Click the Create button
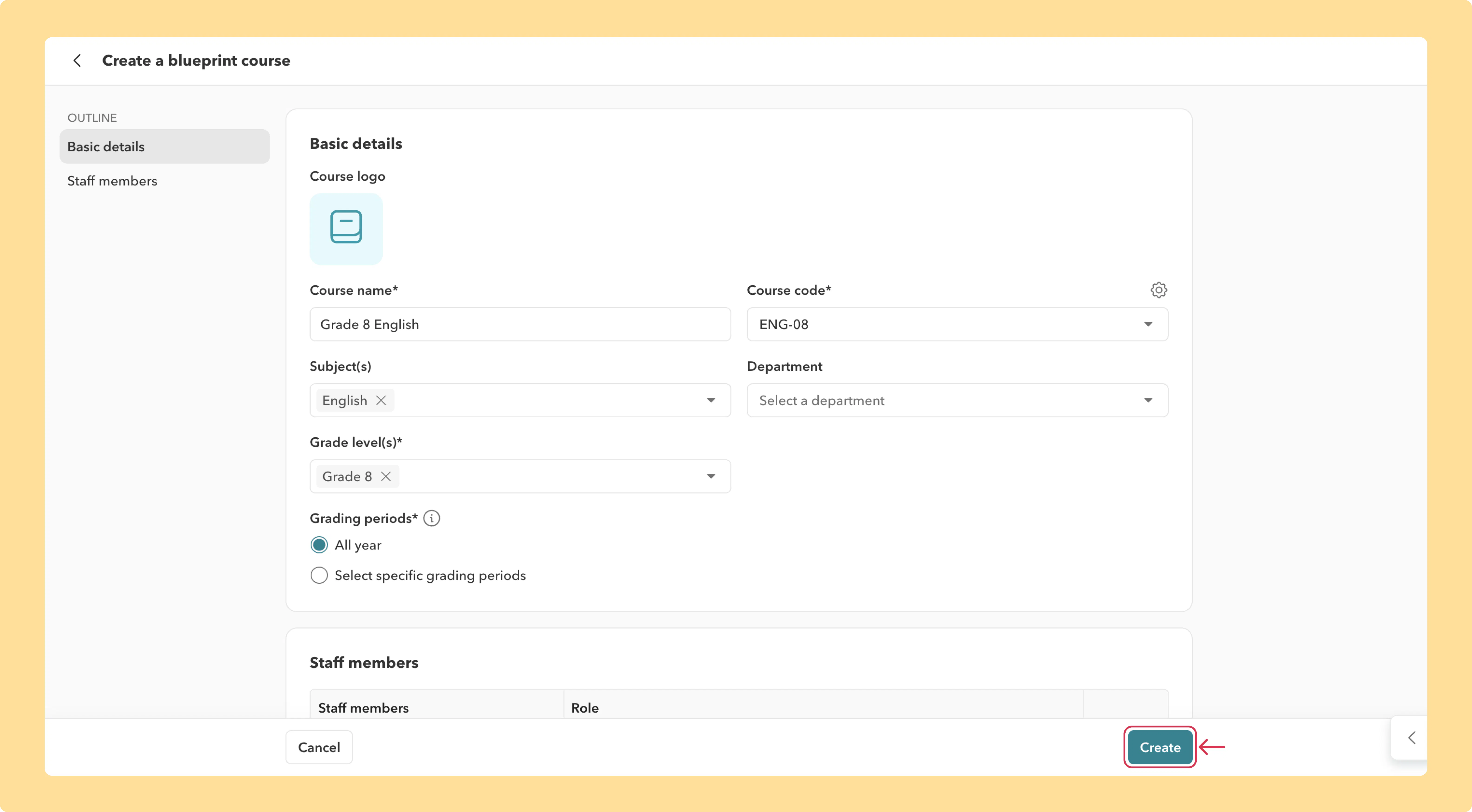Image resolution: width=1472 pixels, height=812 pixels. [x=1160, y=747]
